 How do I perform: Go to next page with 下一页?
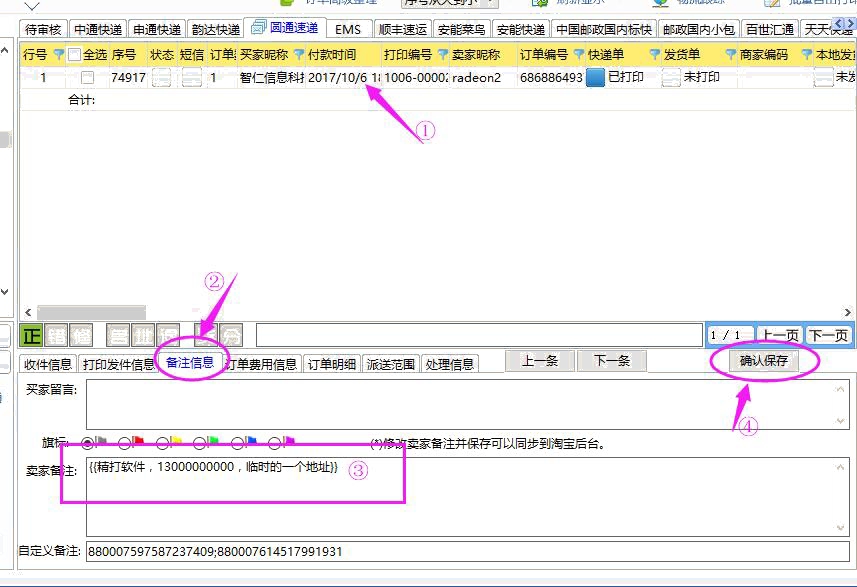tap(828, 336)
